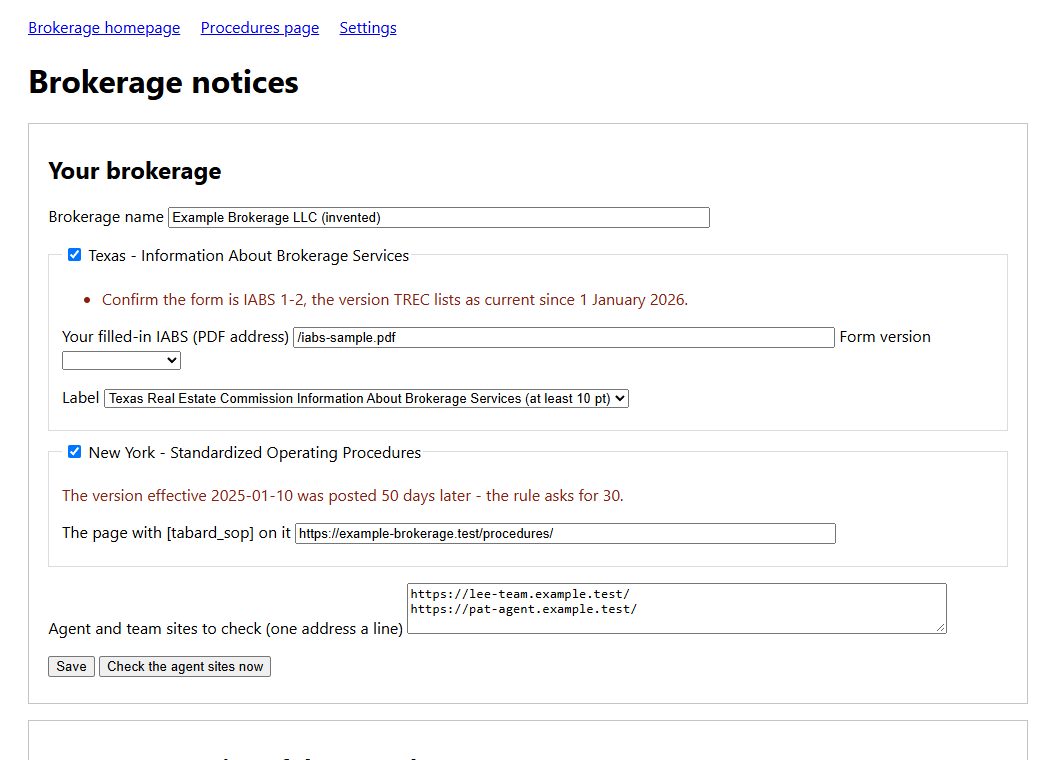Click the Your brokerage section heading
Screen dimensions: 1056x760
tap(135, 171)
